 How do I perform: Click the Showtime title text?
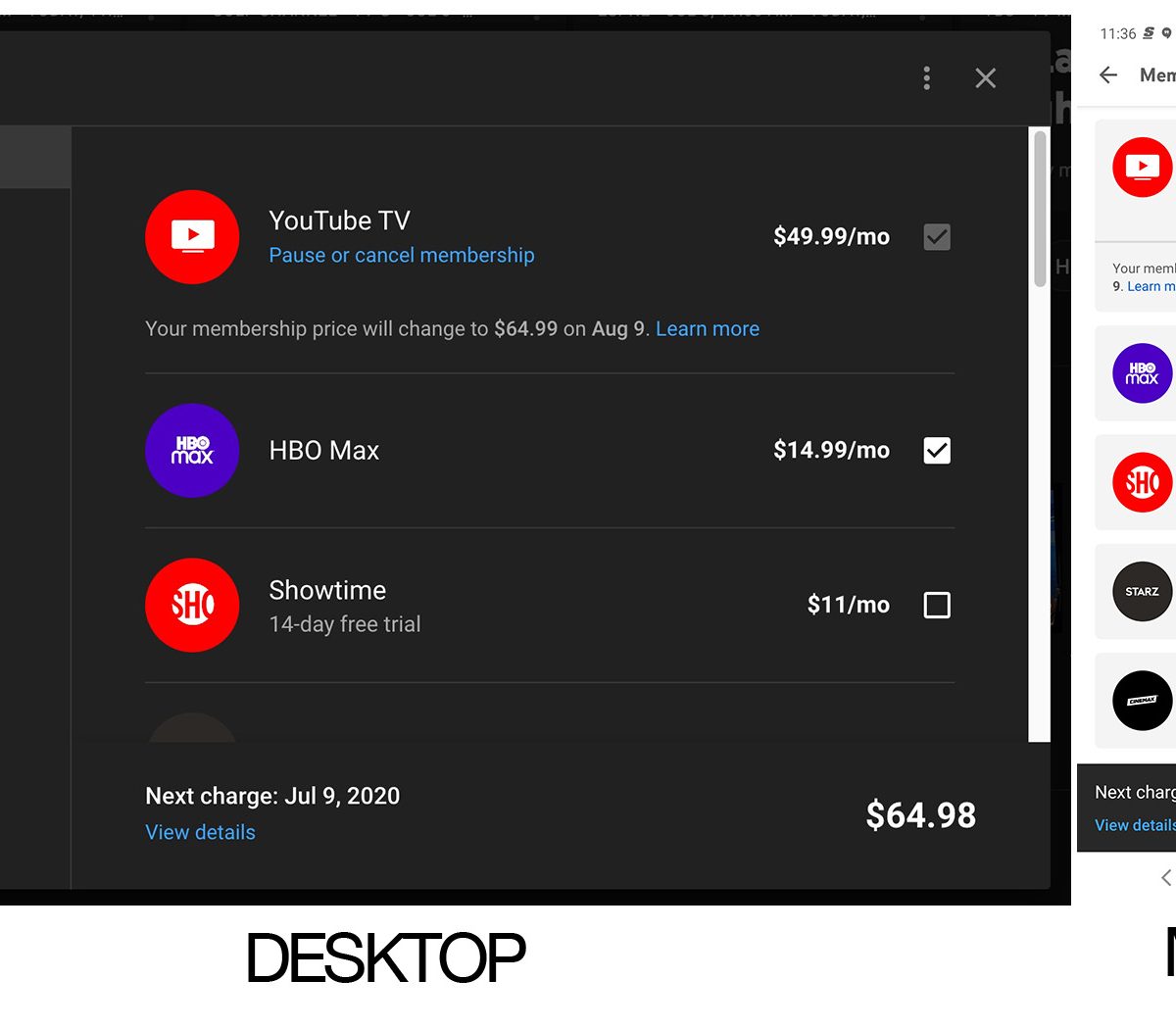pyautogui.click(x=327, y=590)
